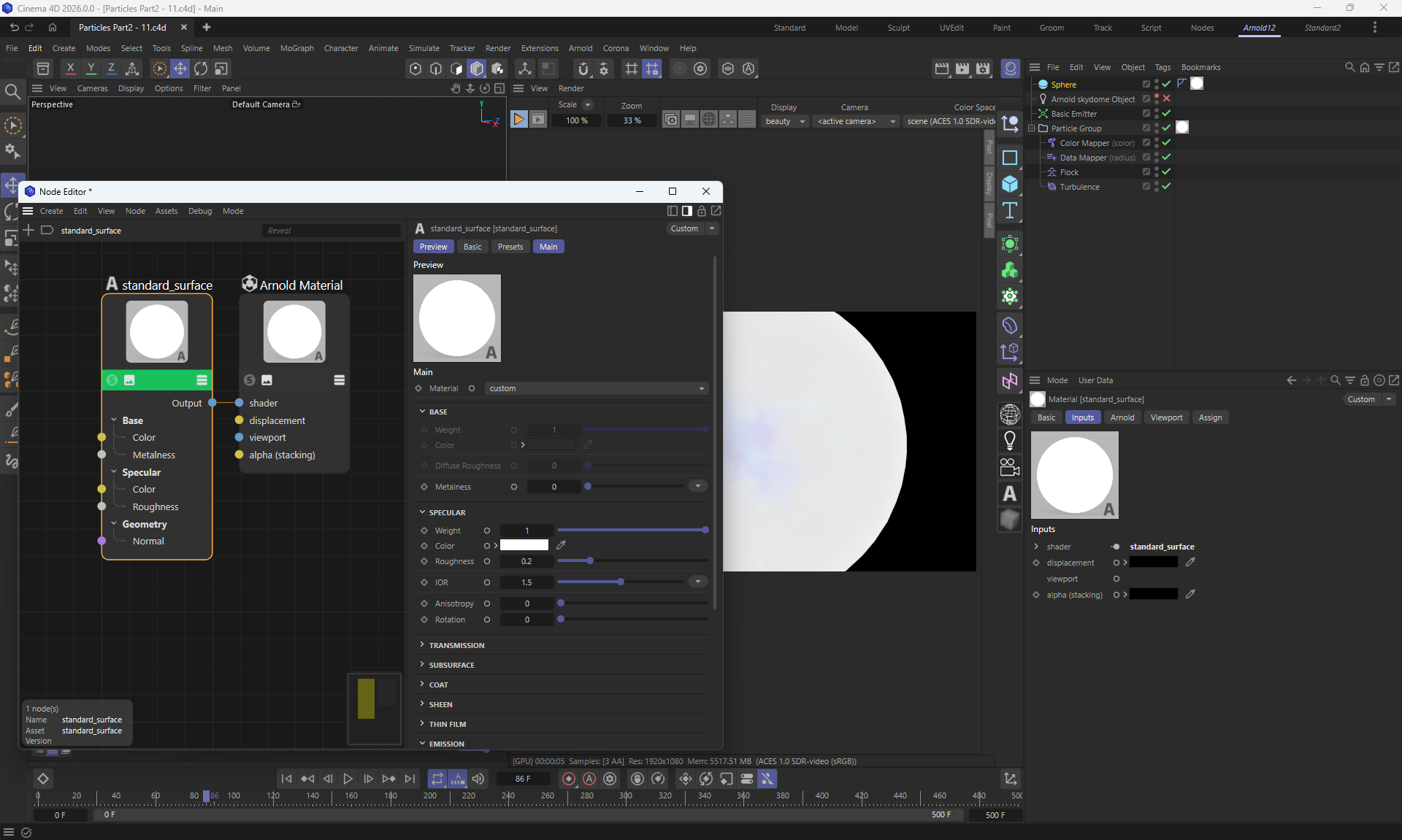Click the Text spline tool icon

click(1010, 211)
